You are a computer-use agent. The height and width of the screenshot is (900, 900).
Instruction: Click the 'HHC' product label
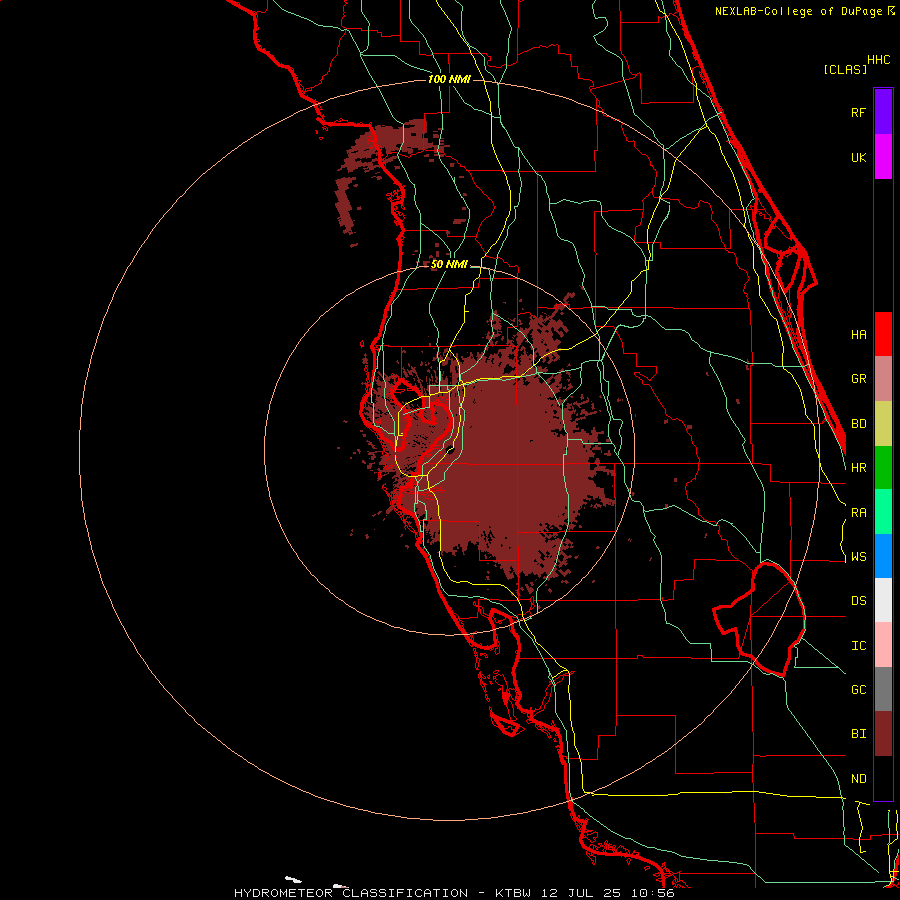879,60
